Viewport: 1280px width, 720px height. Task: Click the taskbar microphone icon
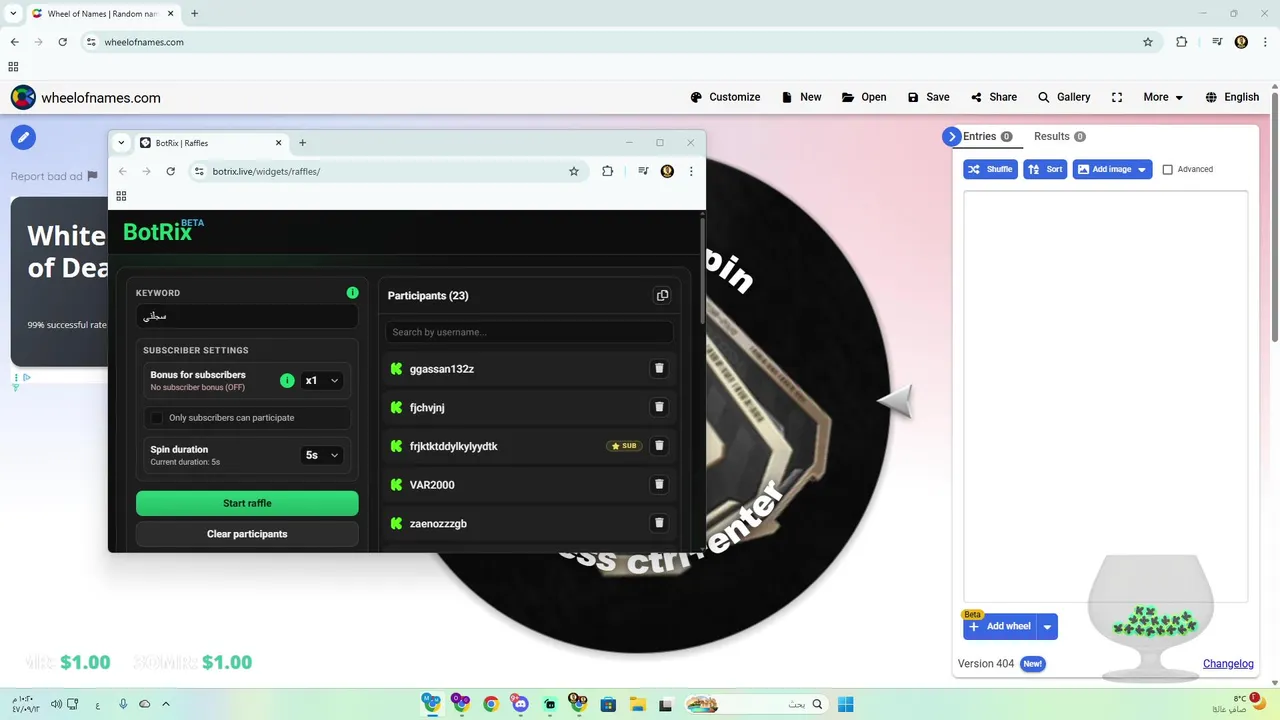point(123,704)
